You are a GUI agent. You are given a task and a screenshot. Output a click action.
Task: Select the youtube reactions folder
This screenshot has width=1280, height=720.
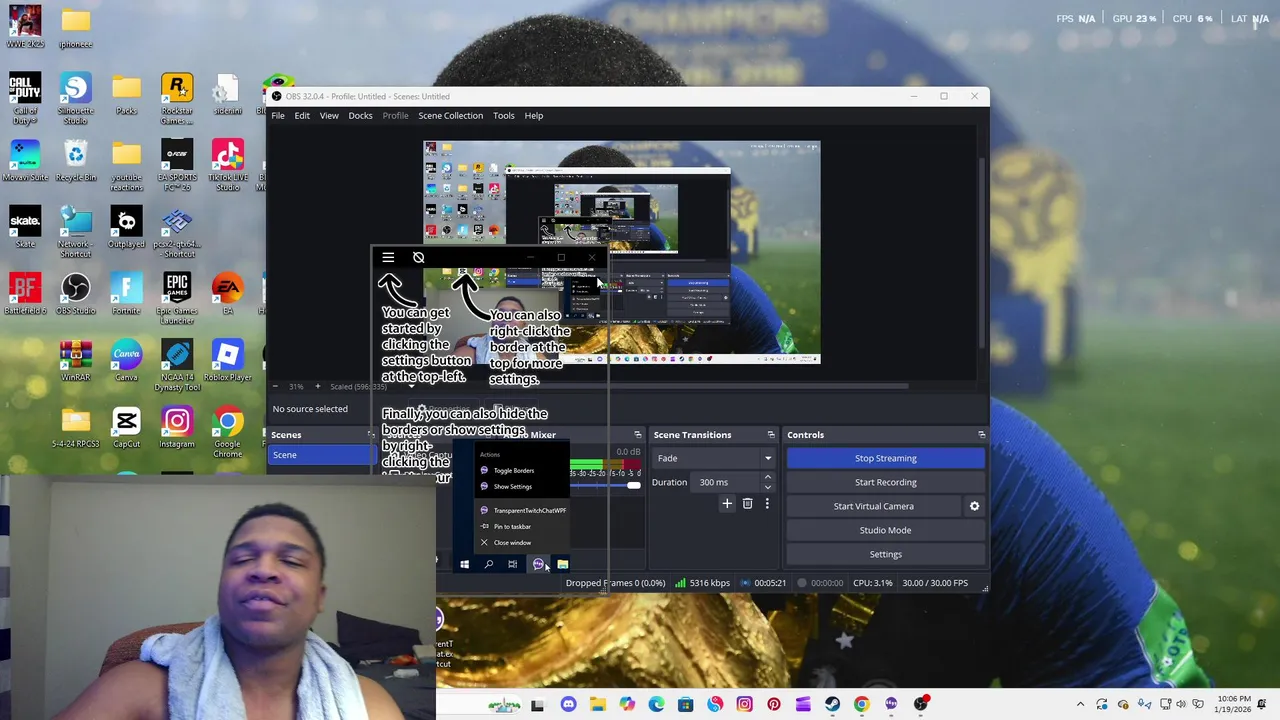126,165
